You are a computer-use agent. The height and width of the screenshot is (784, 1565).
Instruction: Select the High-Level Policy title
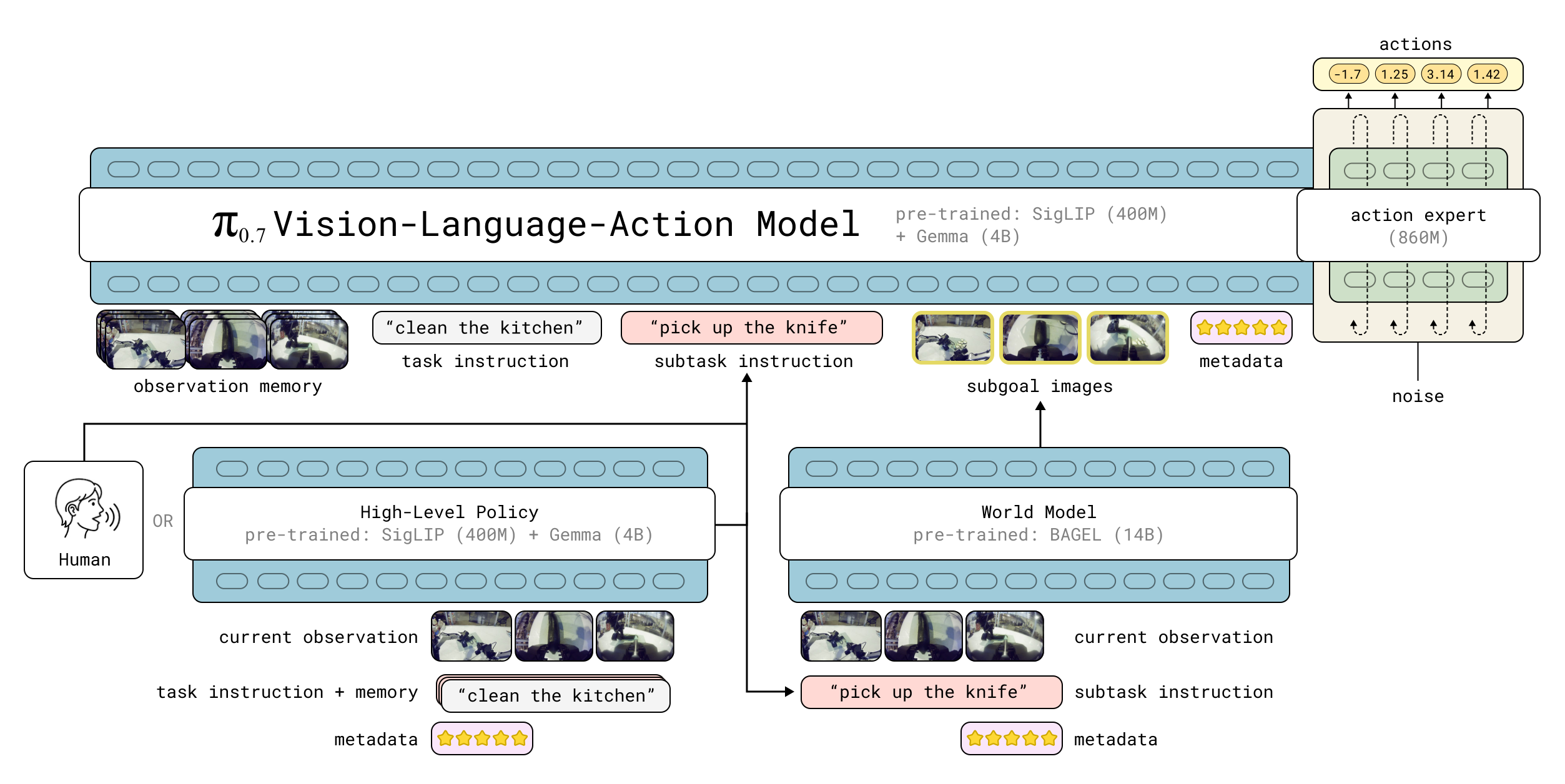449,512
